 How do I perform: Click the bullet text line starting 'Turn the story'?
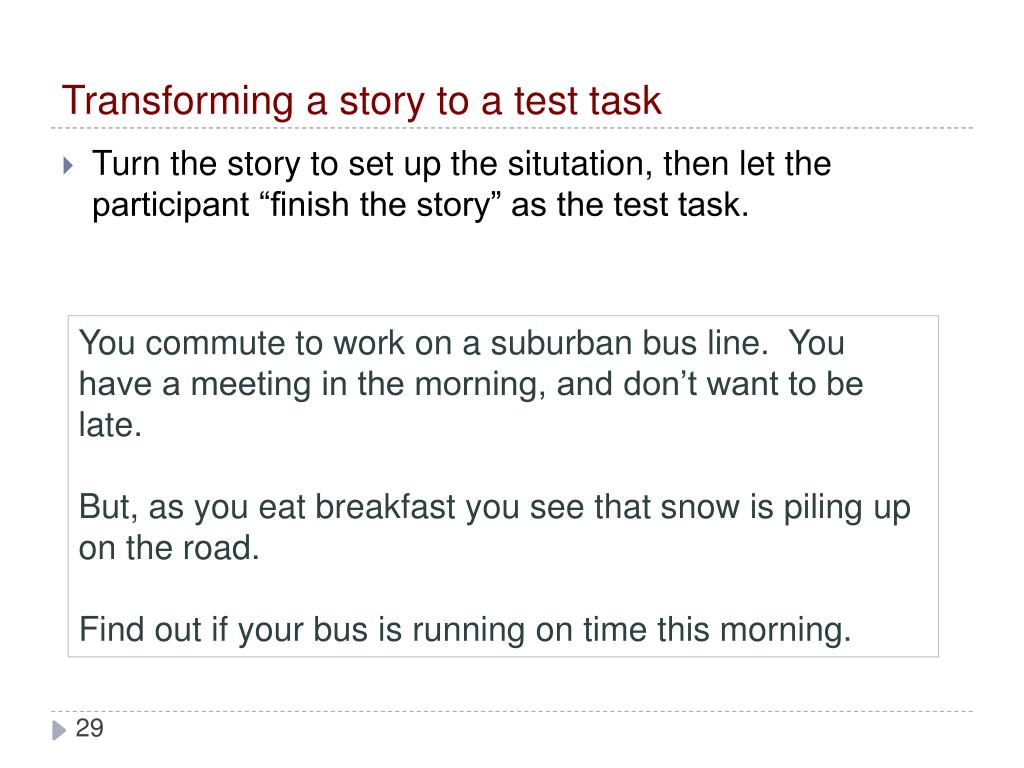tap(461, 163)
